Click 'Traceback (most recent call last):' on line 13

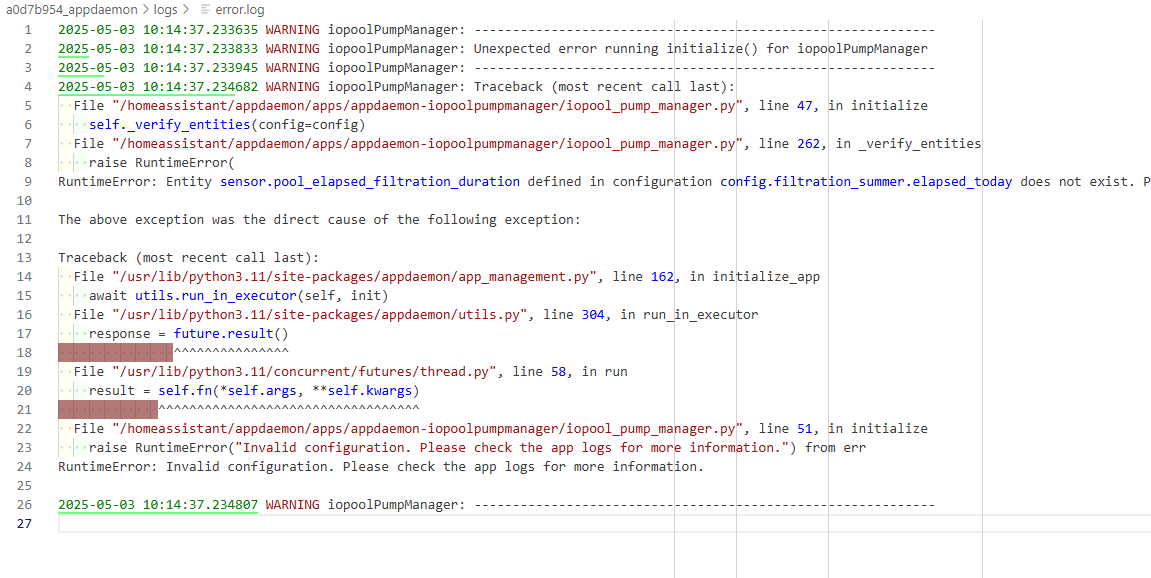[x=189, y=258]
